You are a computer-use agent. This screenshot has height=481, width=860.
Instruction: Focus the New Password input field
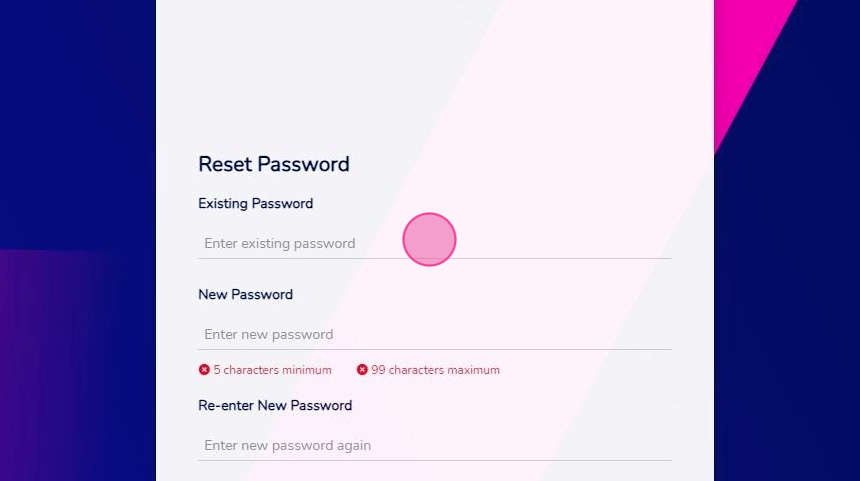(435, 335)
